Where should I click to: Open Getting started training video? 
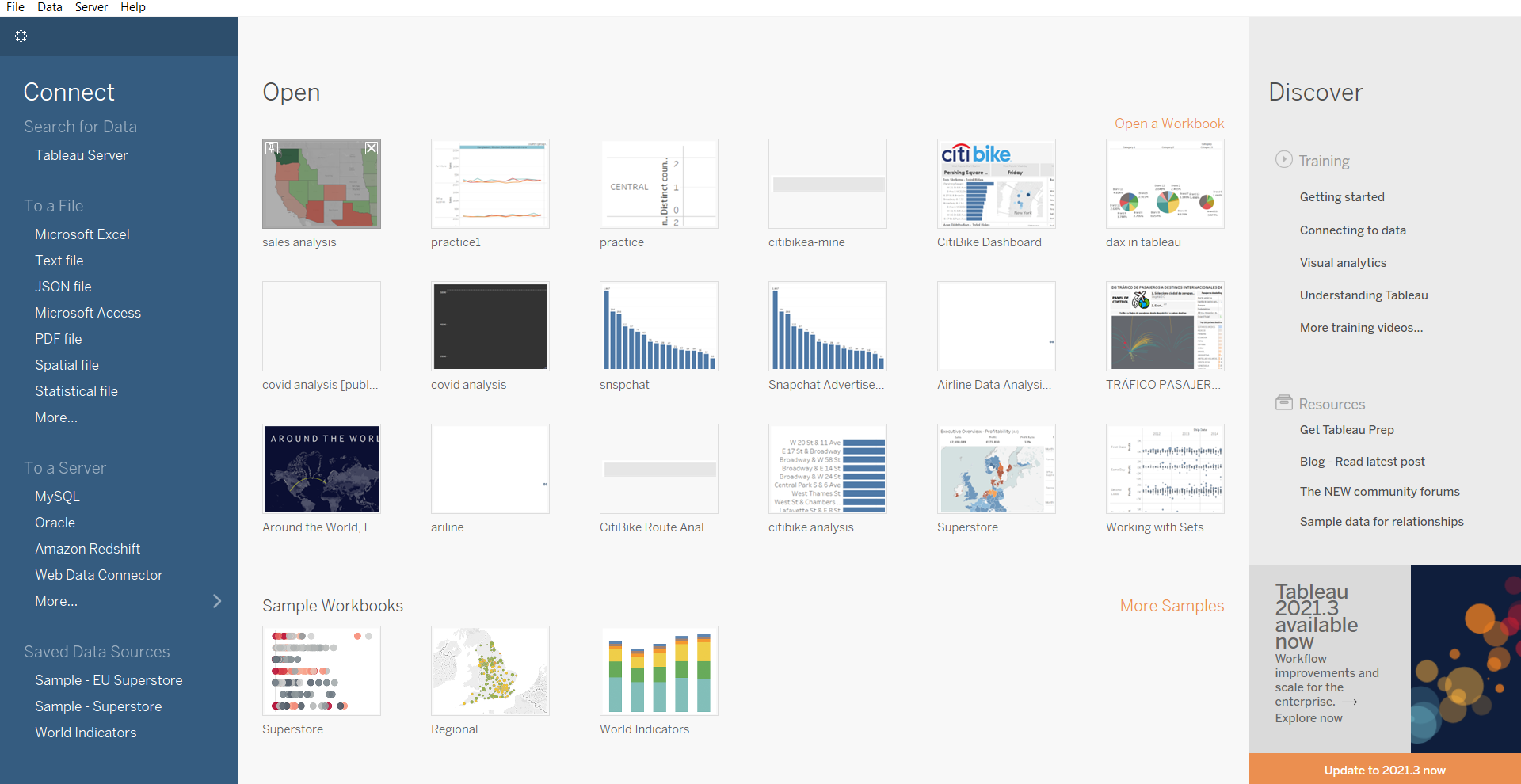click(x=1342, y=197)
